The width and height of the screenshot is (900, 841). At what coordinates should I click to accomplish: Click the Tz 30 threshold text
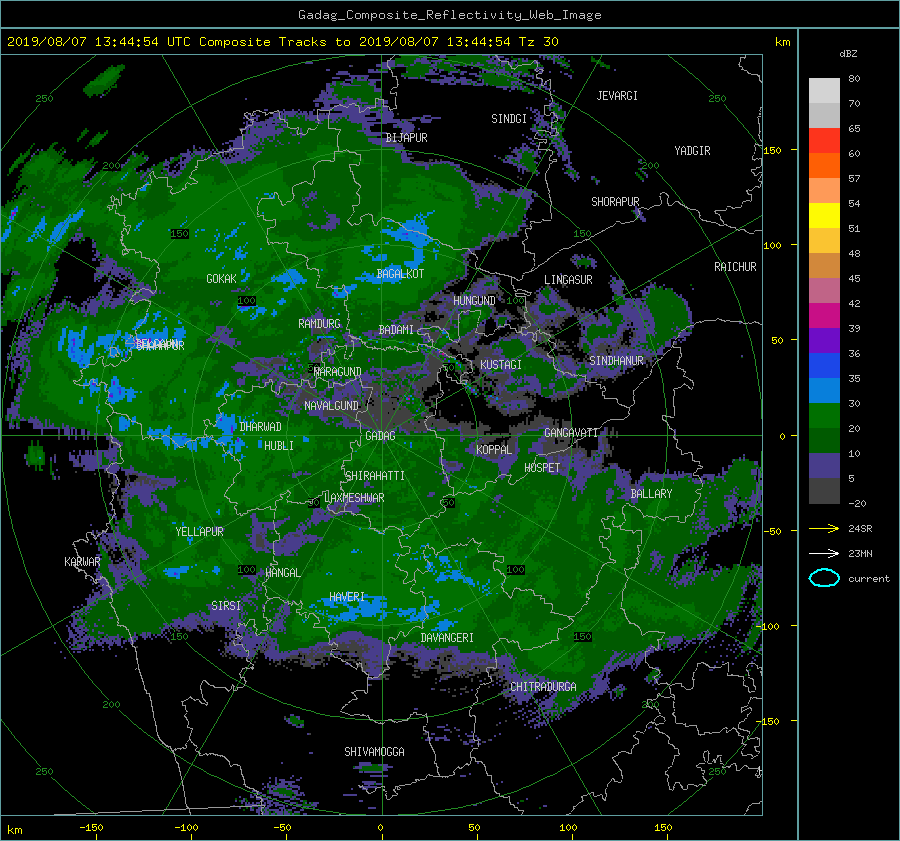[x=538, y=42]
